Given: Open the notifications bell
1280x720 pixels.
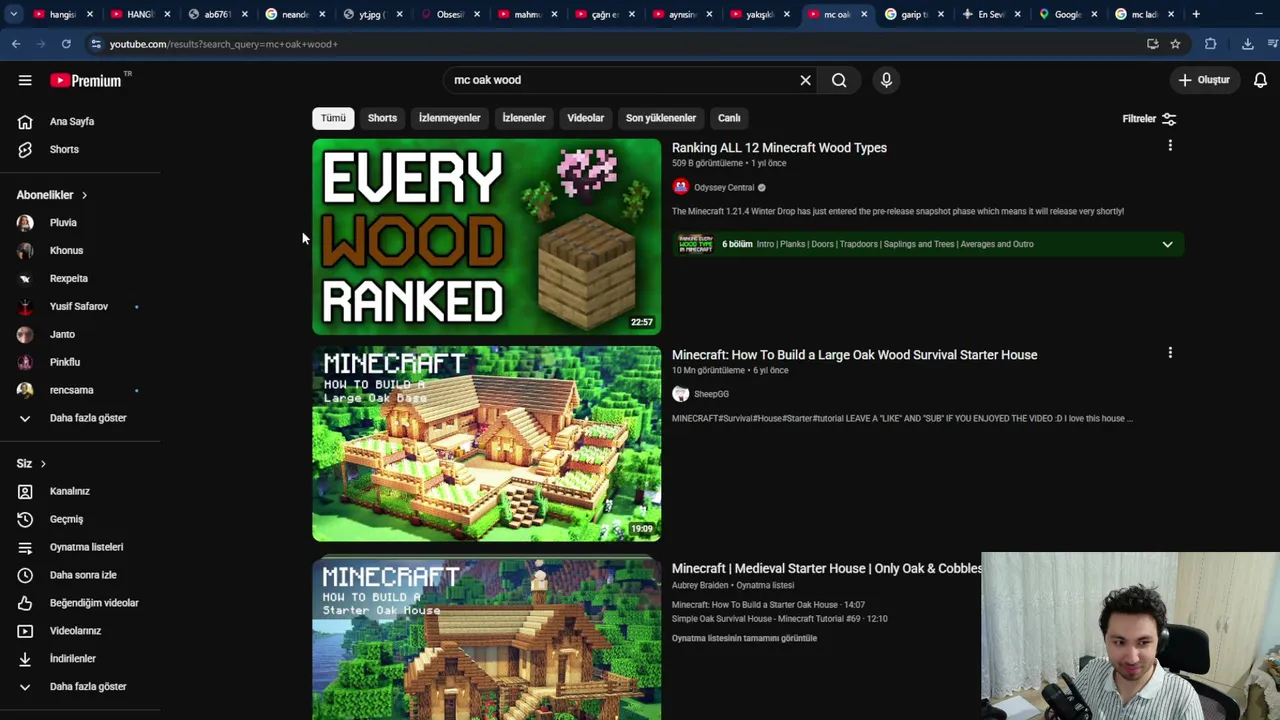Looking at the screenshot, I should click(x=1260, y=80).
